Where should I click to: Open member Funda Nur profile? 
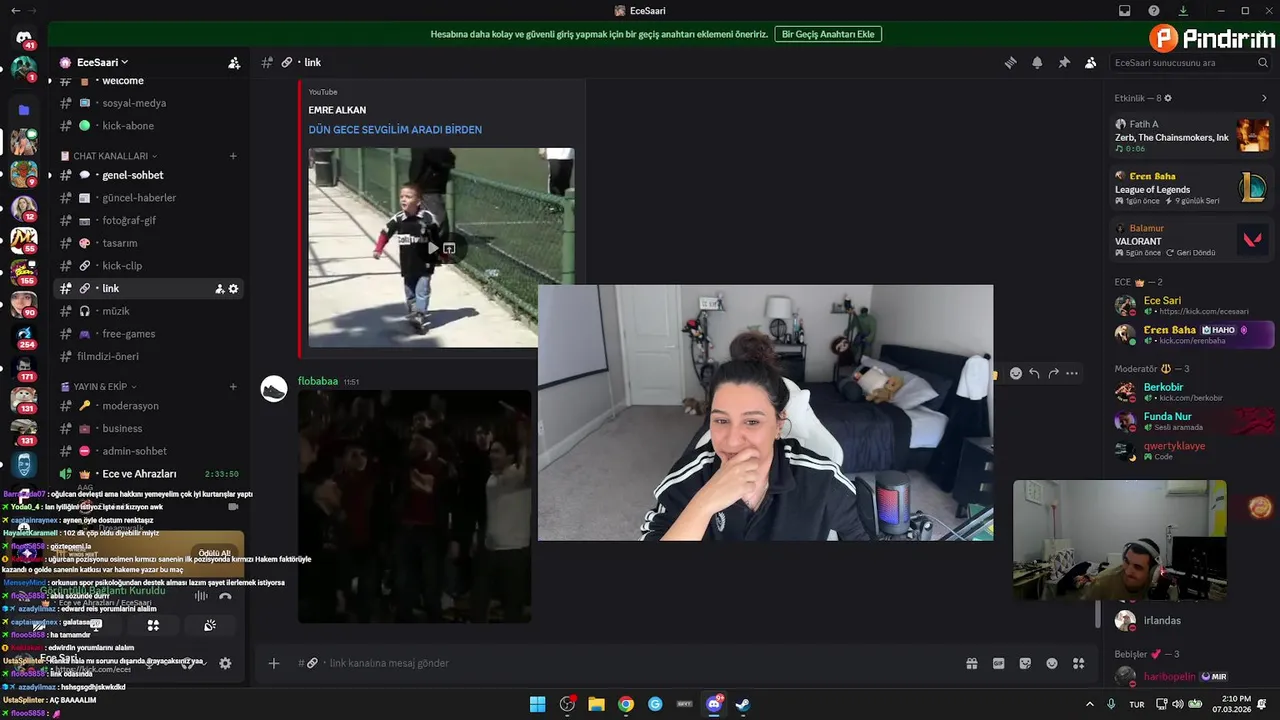1192,421
